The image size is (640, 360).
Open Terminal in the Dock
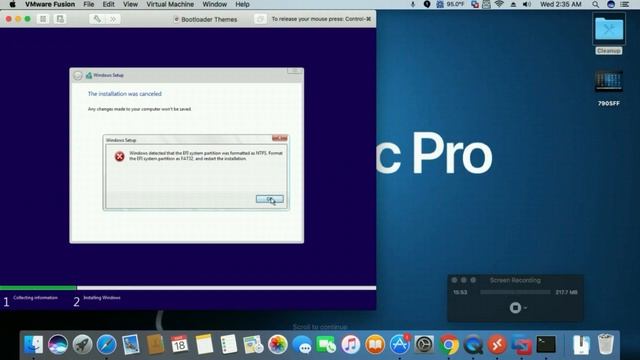click(546, 344)
